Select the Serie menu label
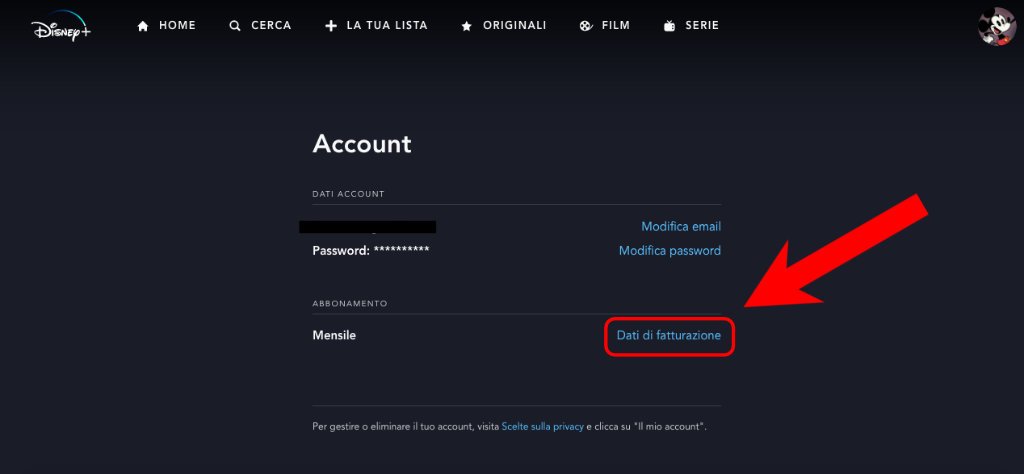1024x474 pixels. tap(702, 26)
